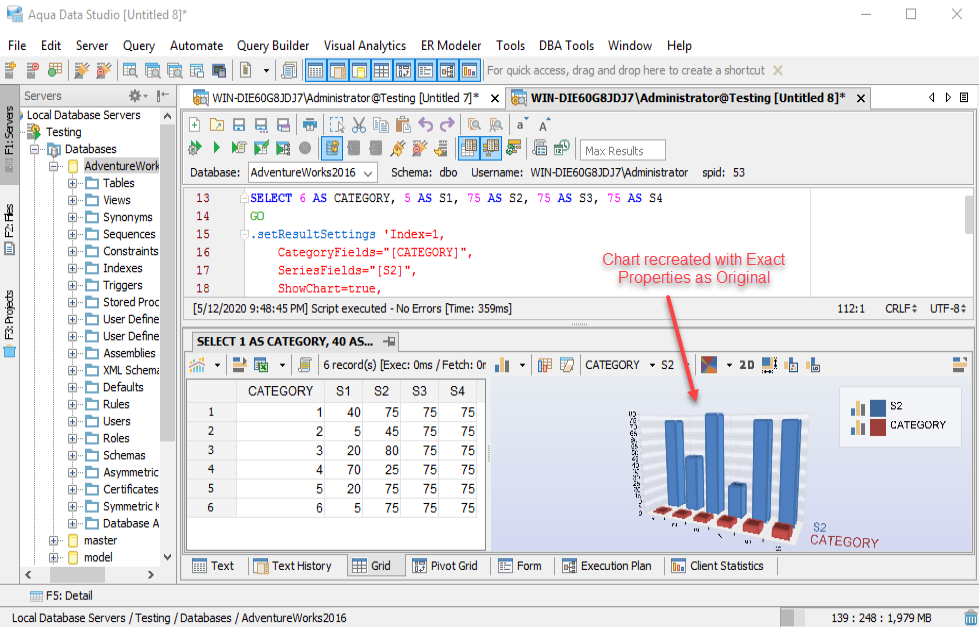Click the Execute query play icon
The image size is (979, 627).
[x=216, y=148]
